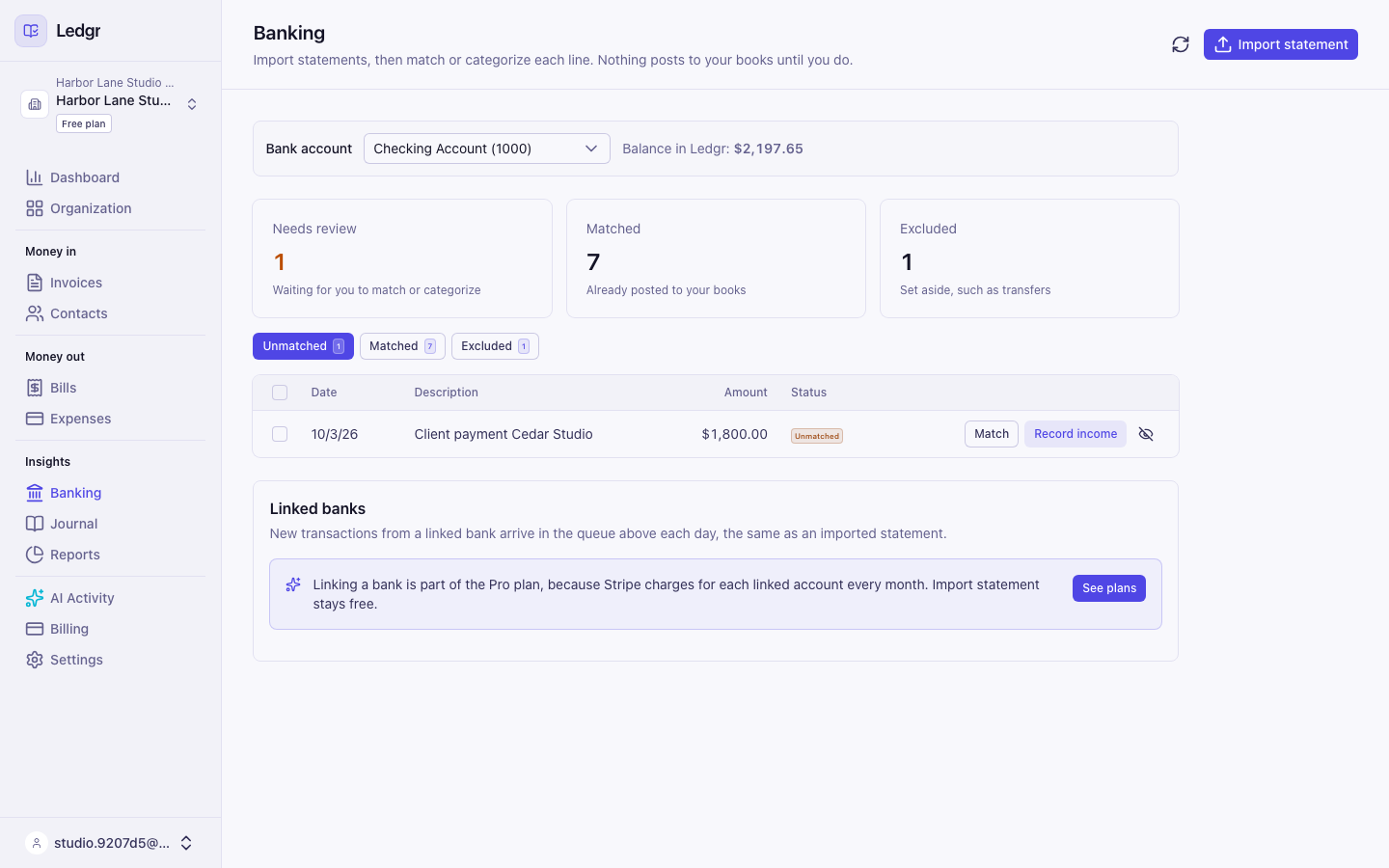Exclude the Cedar Studio transaction via eye icon

point(1146,434)
